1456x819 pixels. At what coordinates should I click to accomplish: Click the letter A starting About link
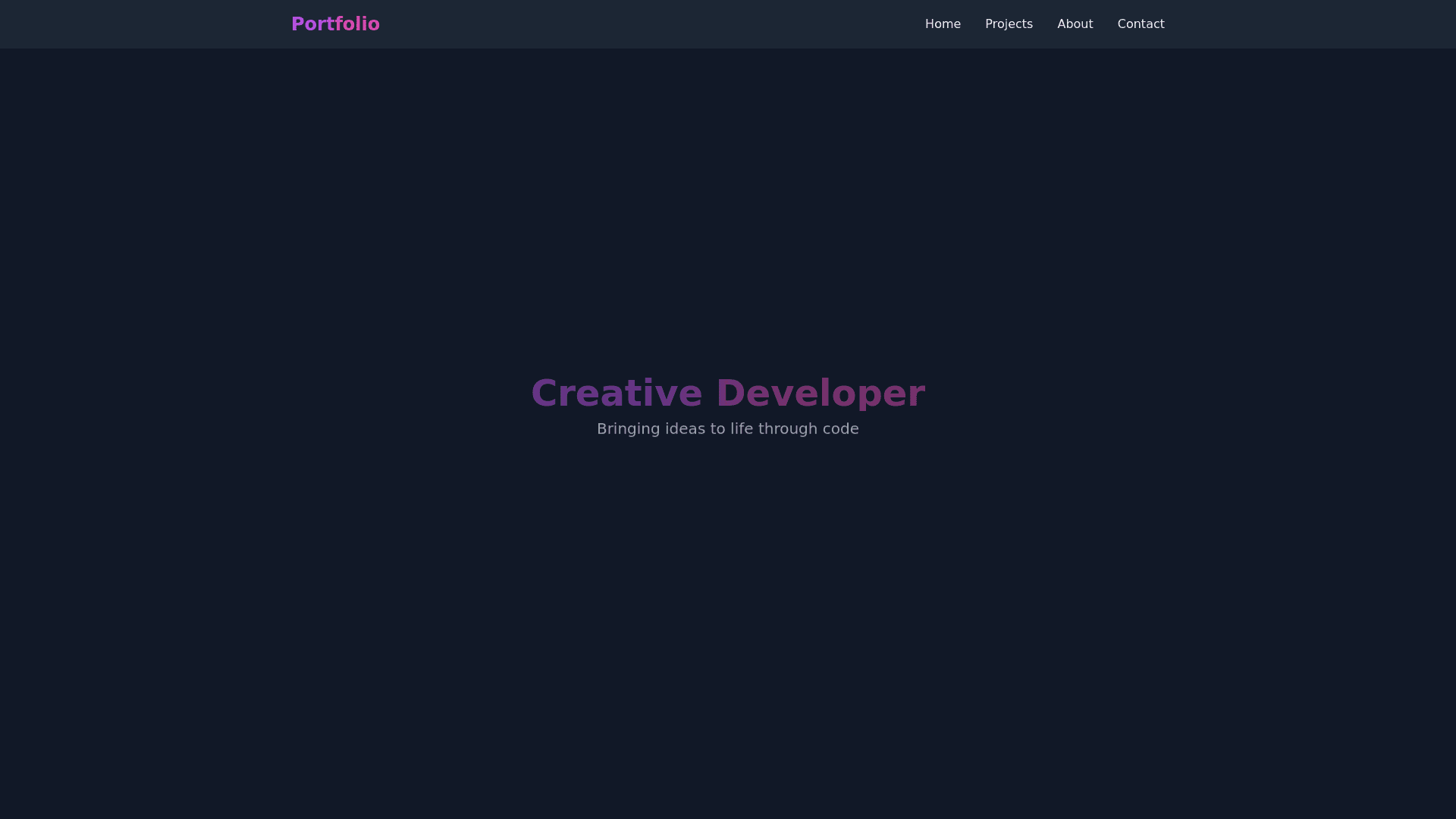[x=1062, y=24]
